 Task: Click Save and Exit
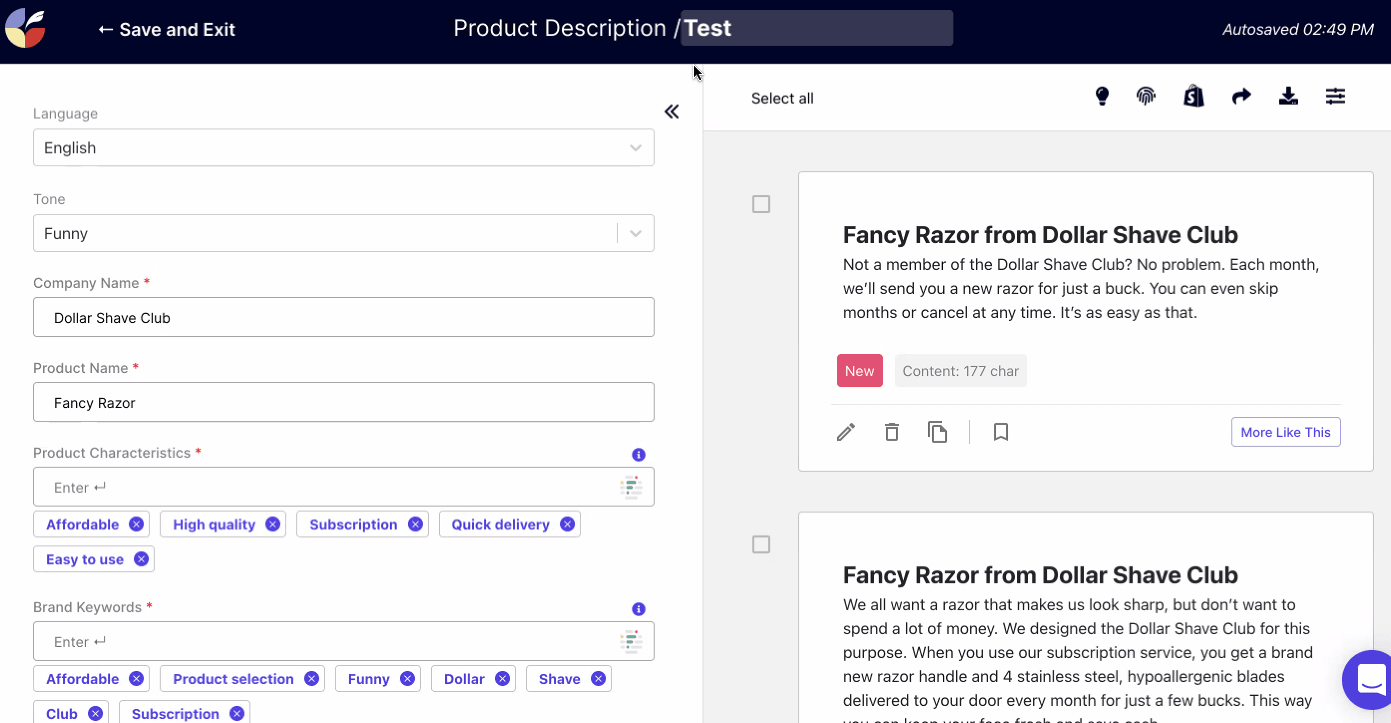pyautogui.click(x=166, y=30)
